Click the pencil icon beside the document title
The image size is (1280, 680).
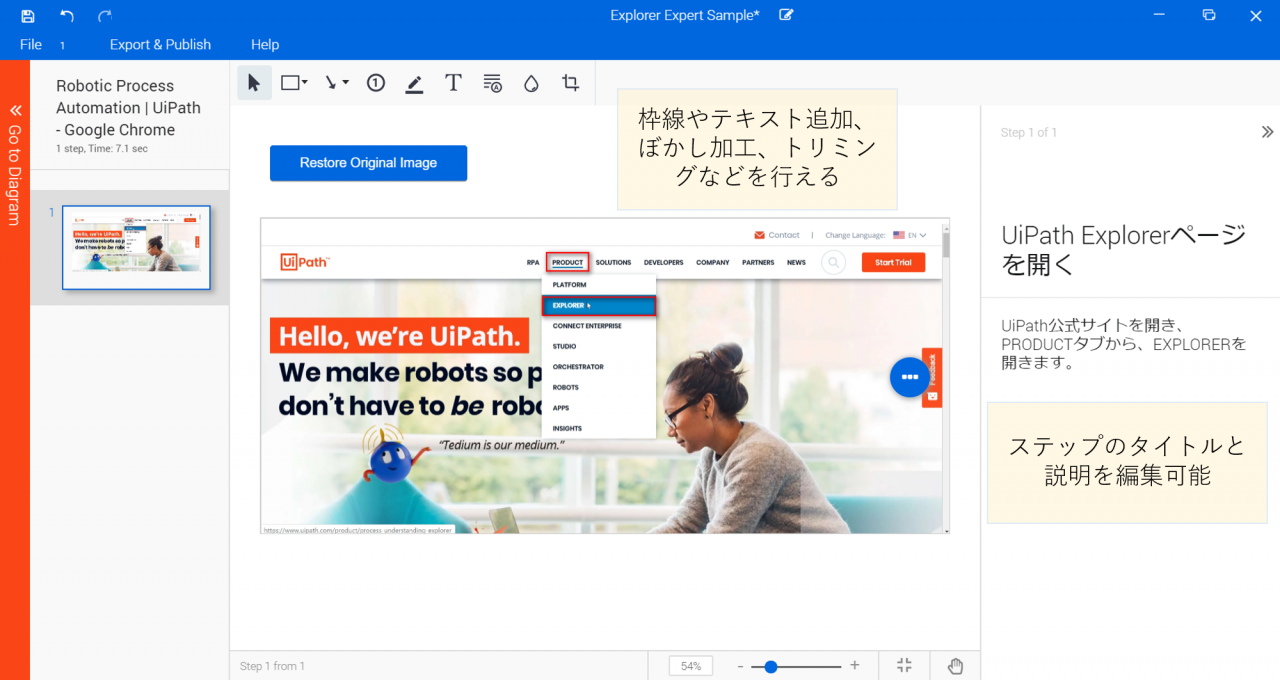click(787, 15)
